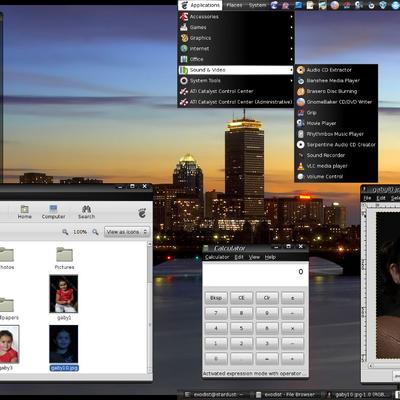
Task: Launch Movie Player
Action: [x=336, y=123]
